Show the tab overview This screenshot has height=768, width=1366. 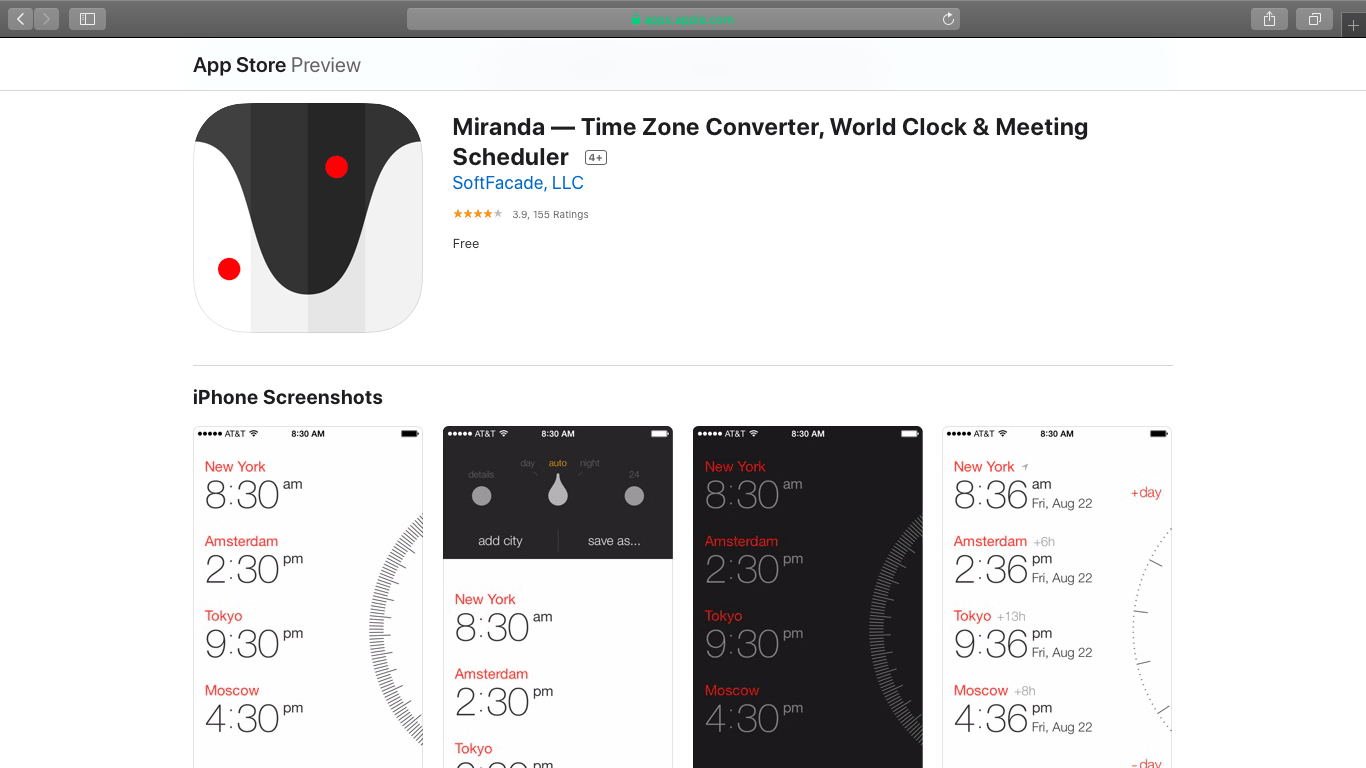click(x=1314, y=19)
